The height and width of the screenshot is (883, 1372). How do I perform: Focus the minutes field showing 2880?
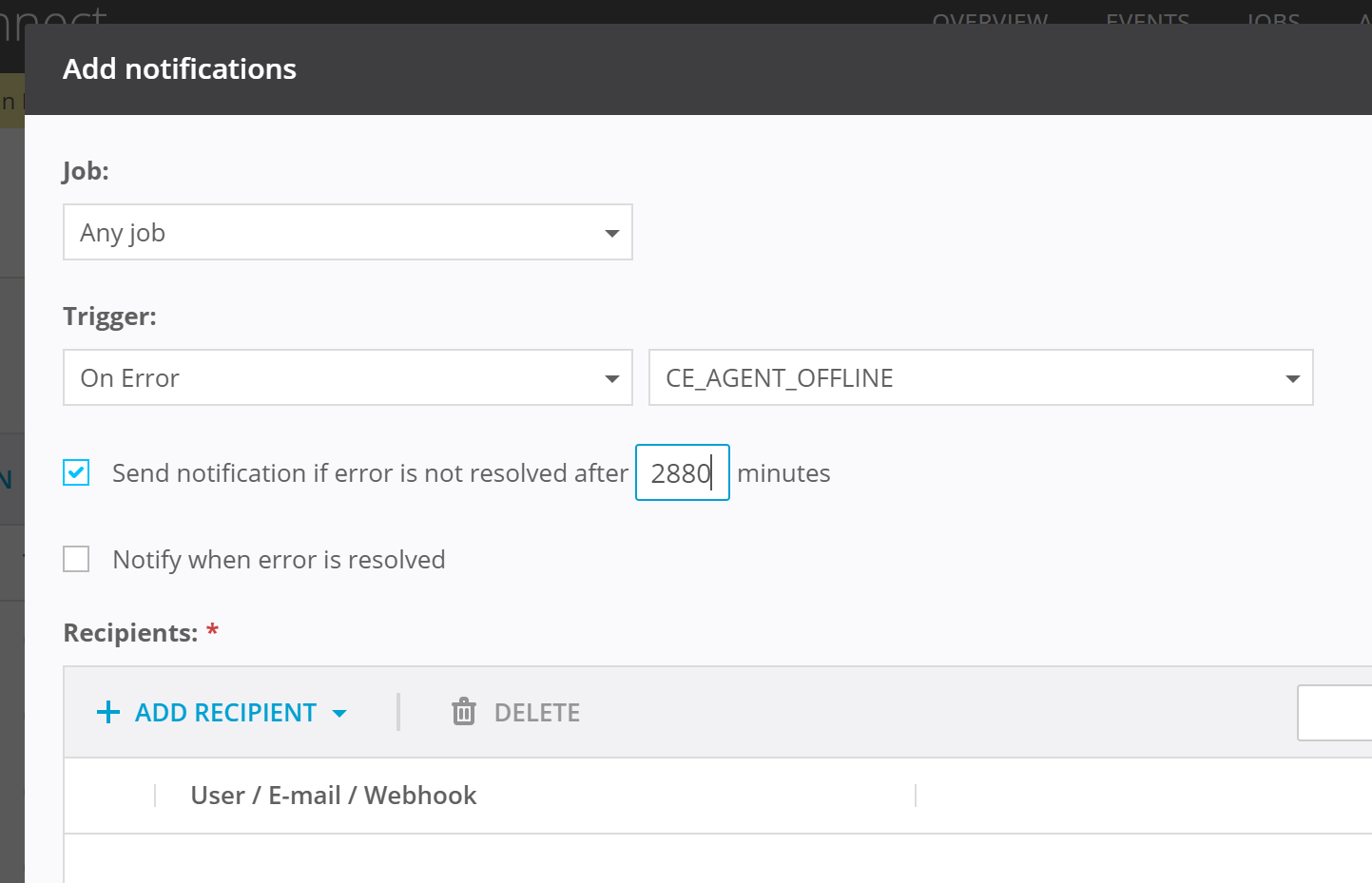(x=681, y=473)
